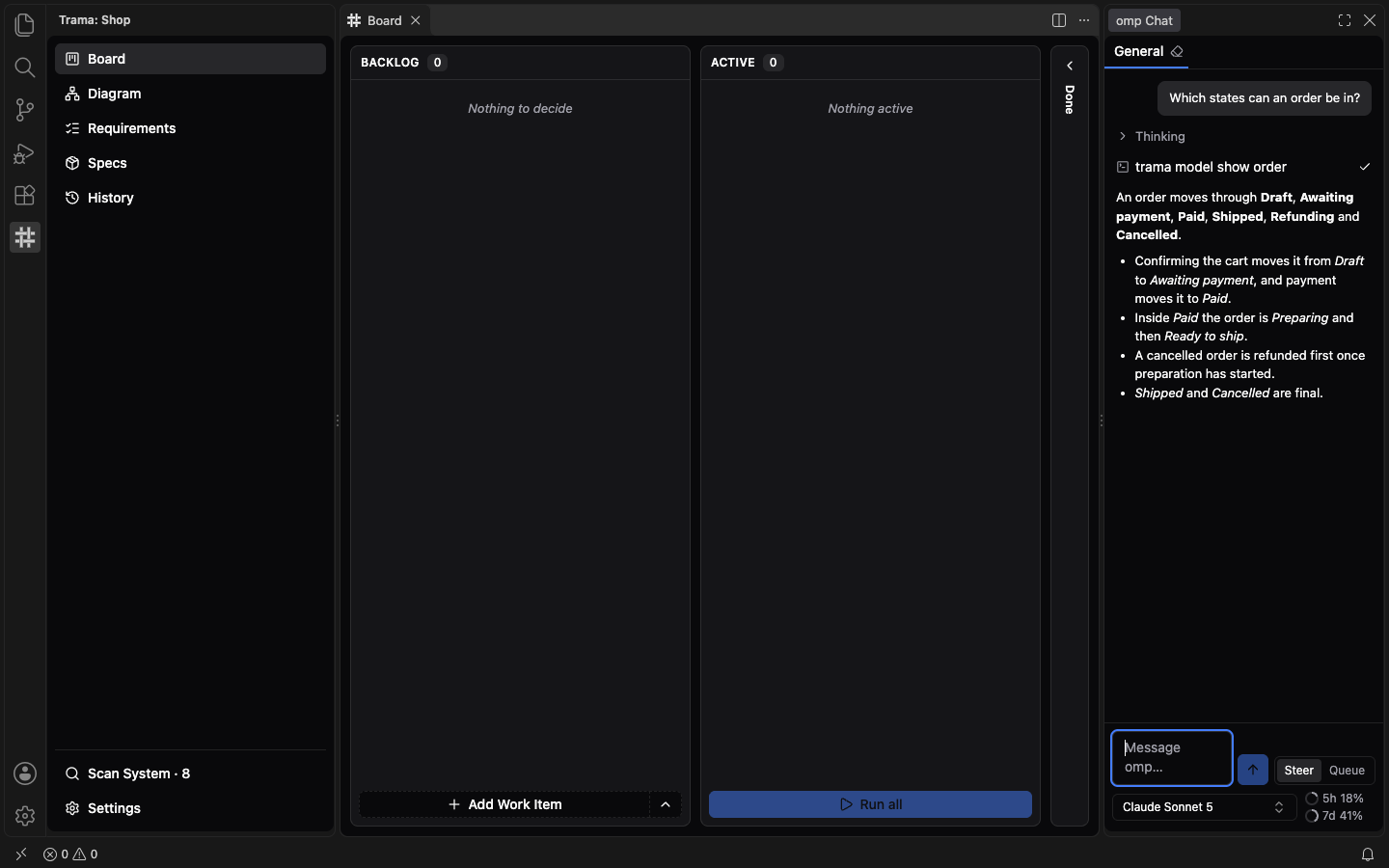Open the Explorer files icon
The image size is (1389, 868).
tap(25, 25)
